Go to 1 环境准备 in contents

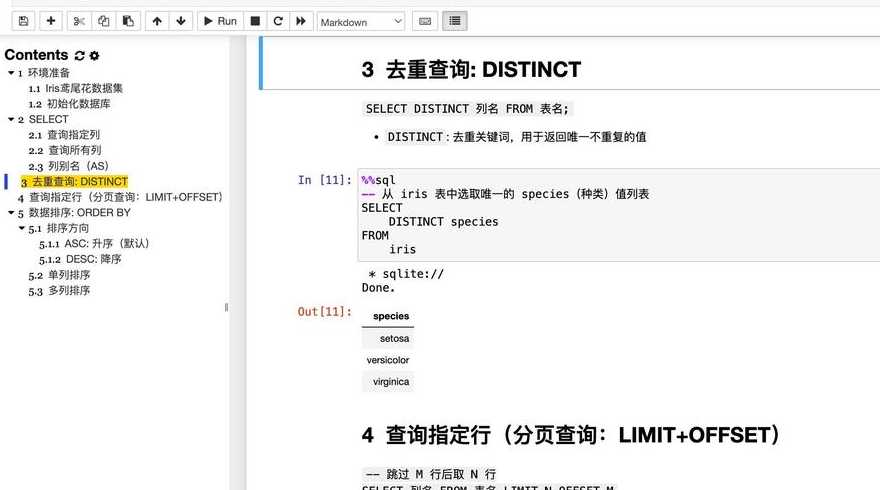coord(44,73)
